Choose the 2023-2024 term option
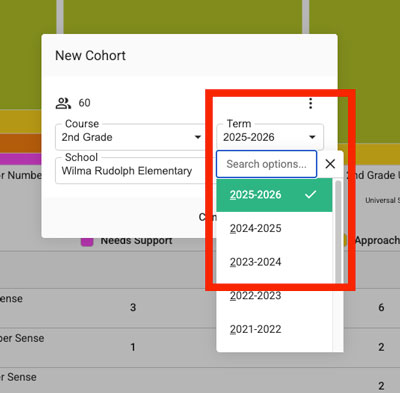 (274, 262)
